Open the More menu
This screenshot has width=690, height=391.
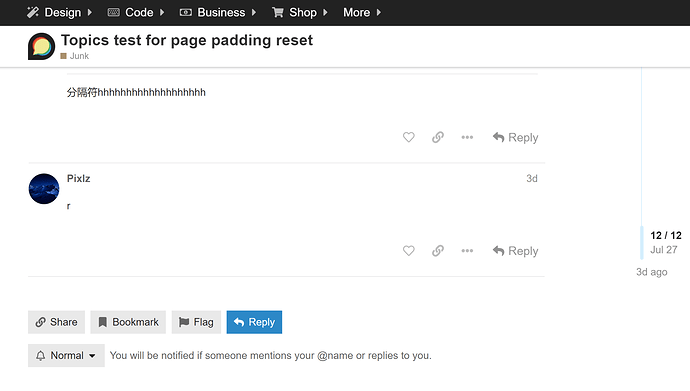coord(362,12)
